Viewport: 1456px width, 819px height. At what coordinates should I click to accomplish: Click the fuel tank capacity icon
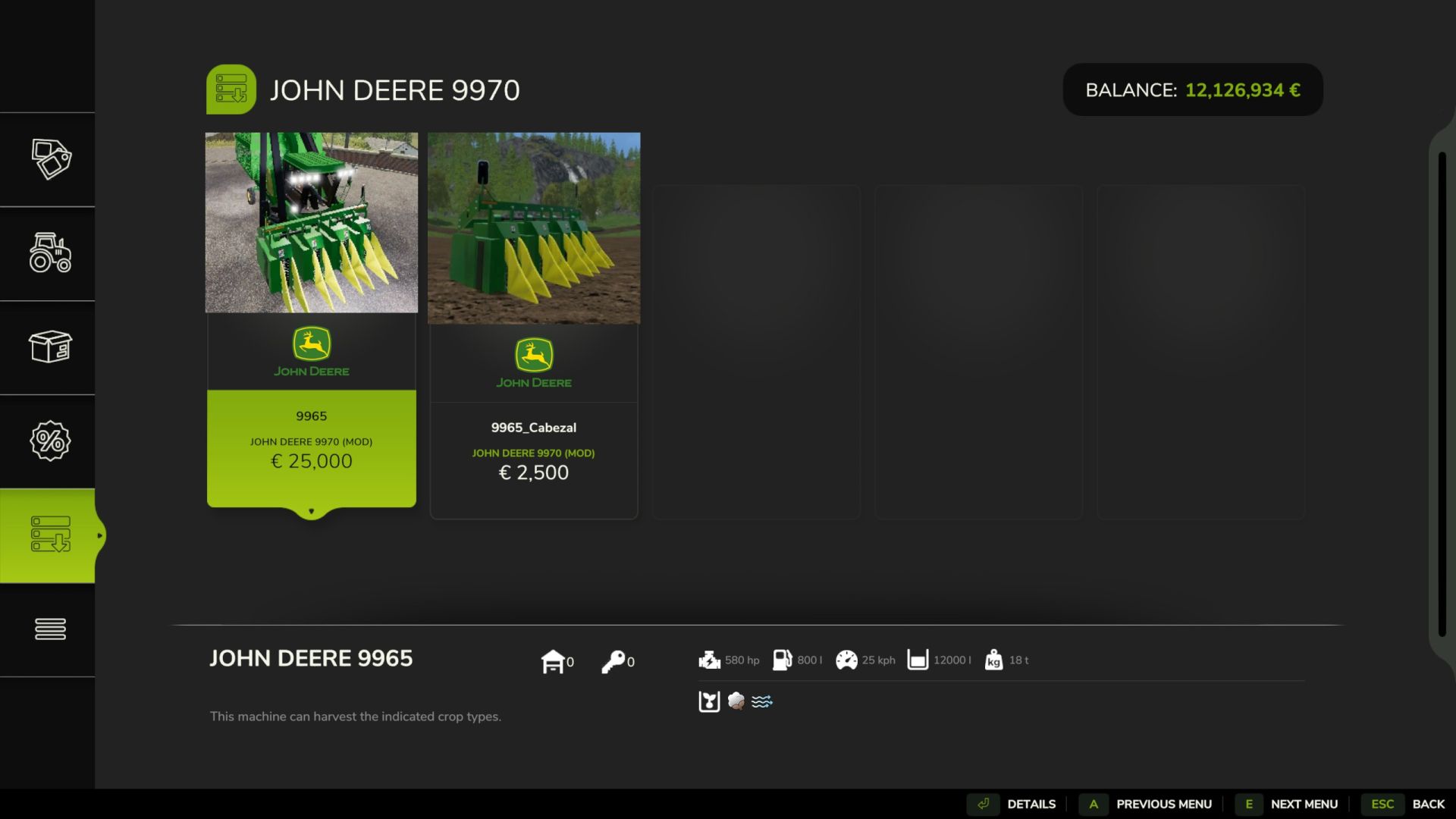[782, 660]
